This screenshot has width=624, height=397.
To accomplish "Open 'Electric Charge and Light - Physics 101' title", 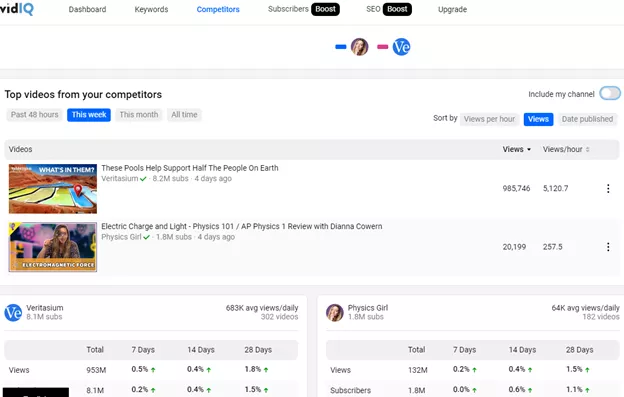I will tap(242, 226).
